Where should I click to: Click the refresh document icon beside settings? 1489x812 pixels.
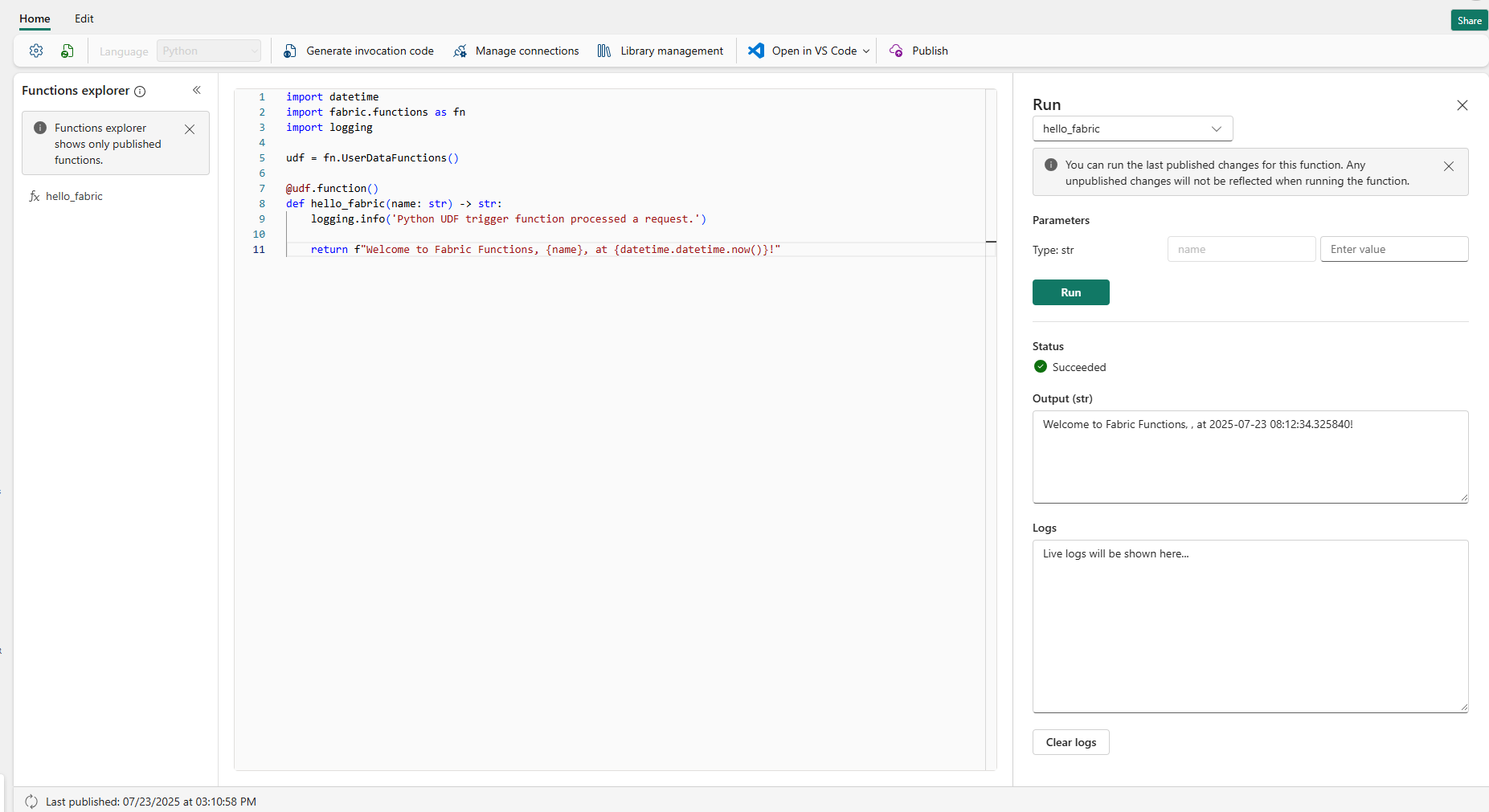pos(67,51)
